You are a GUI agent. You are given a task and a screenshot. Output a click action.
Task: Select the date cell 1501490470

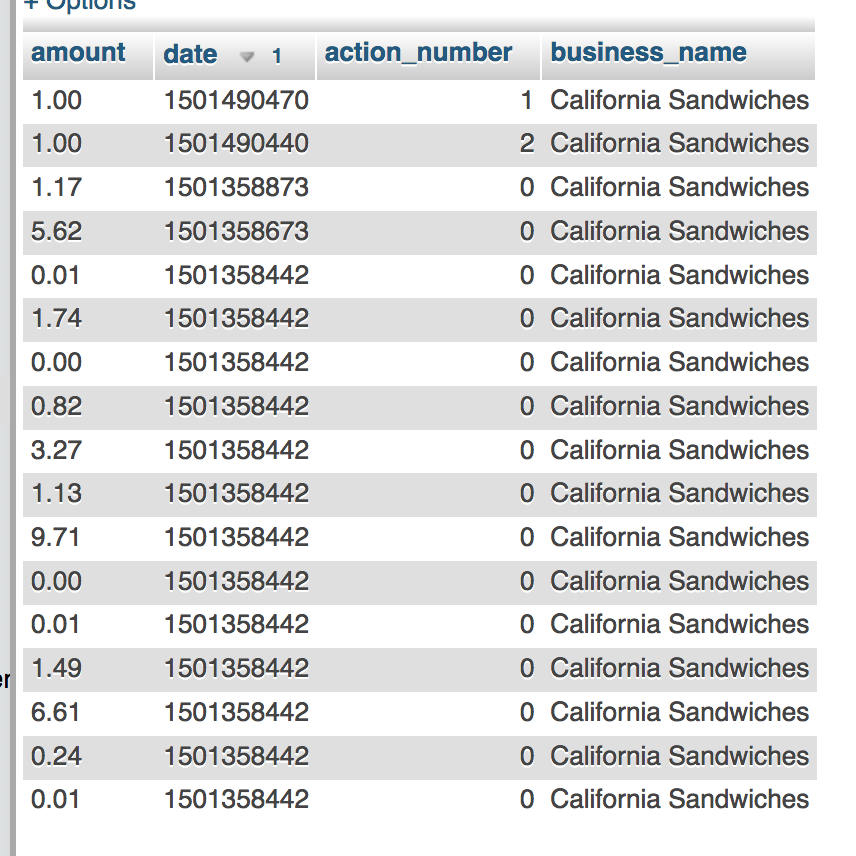click(x=236, y=100)
